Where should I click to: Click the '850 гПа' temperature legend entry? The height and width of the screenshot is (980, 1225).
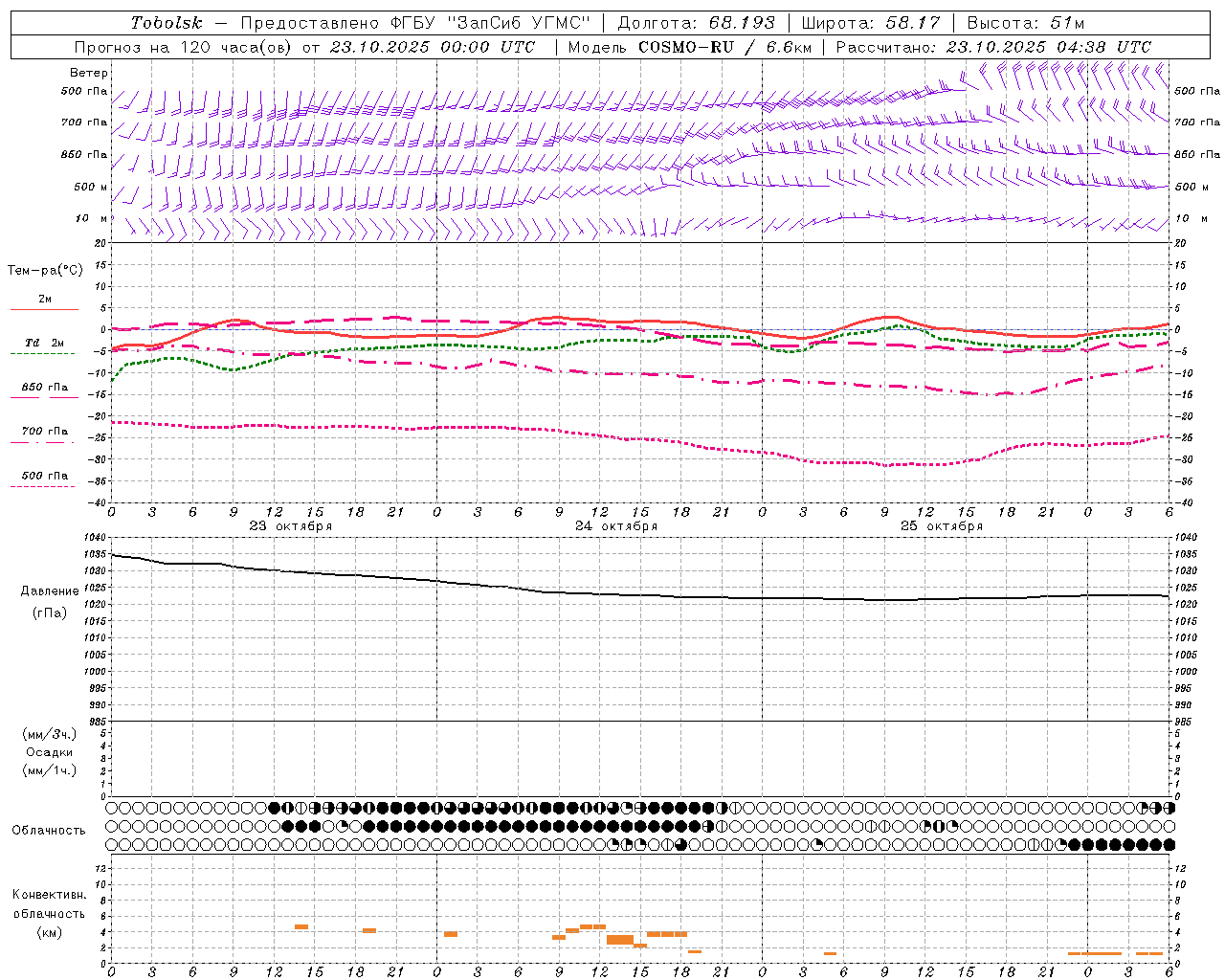pos(44,388)
